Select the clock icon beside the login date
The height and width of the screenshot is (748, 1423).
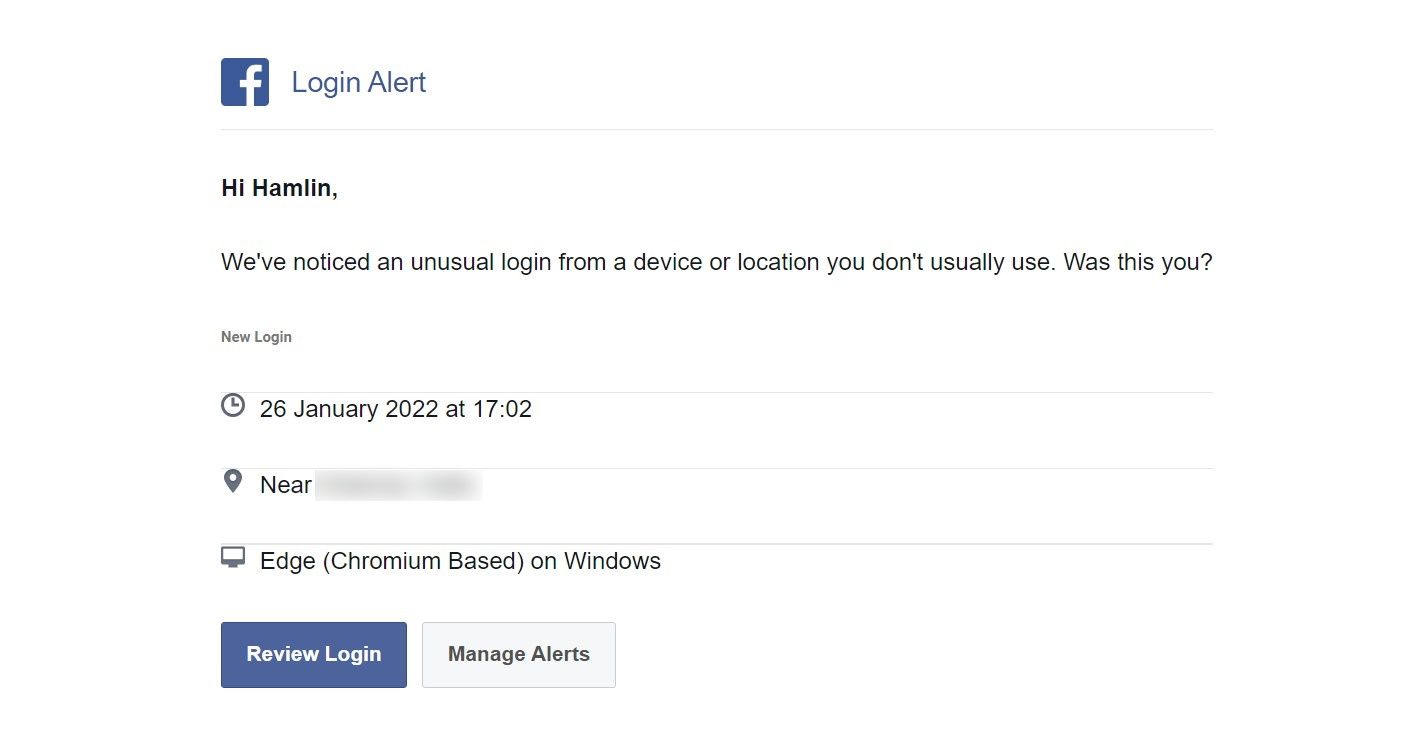click(x=232, y=406)
